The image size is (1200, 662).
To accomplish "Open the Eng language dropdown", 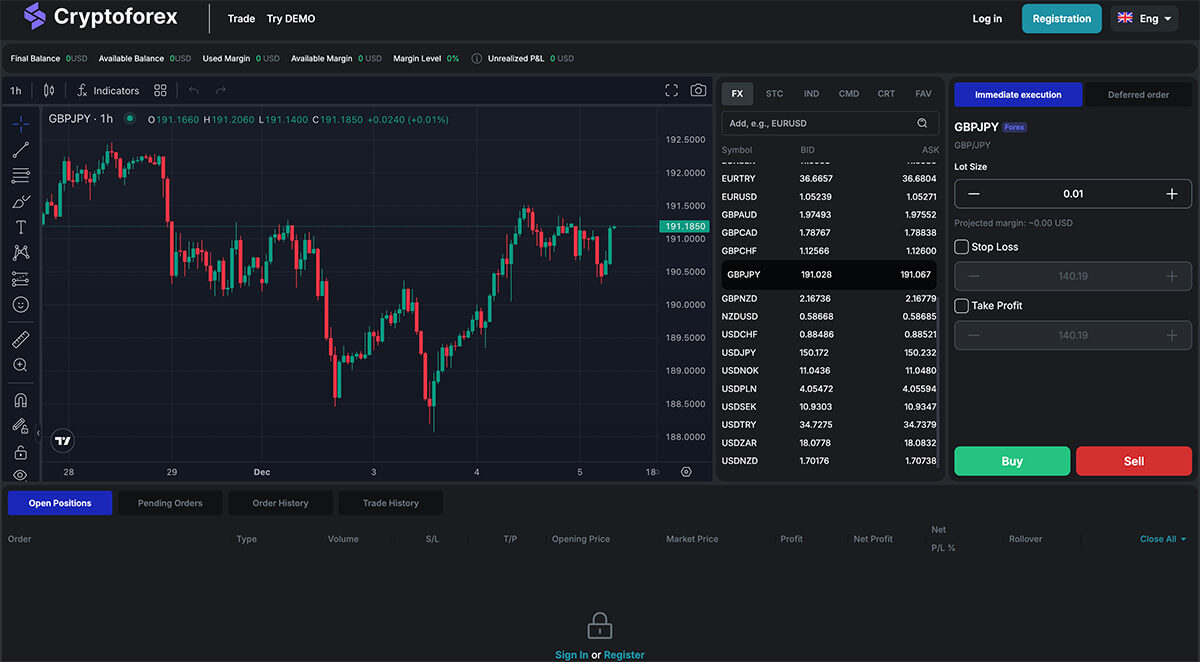I will point(1144,18).
